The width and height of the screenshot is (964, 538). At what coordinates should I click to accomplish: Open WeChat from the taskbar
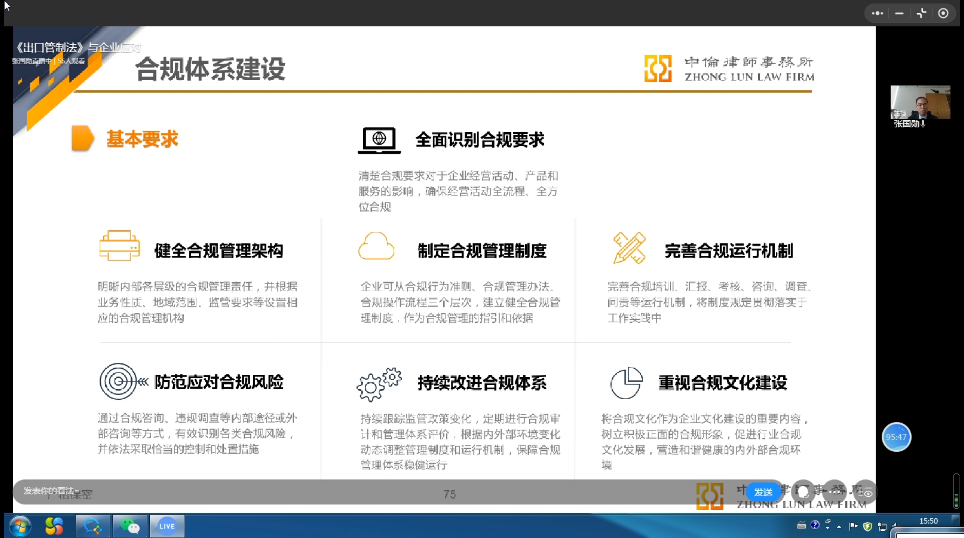pos(130,526)
